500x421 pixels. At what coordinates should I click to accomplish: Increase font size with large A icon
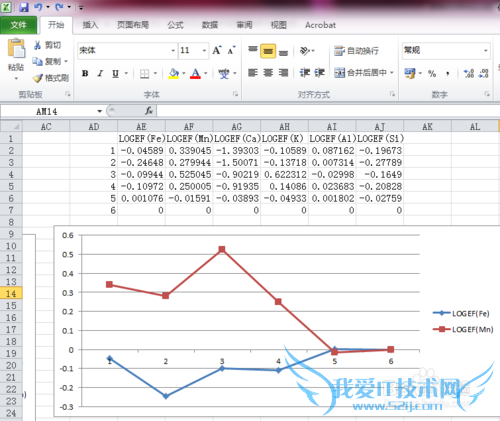217,50
